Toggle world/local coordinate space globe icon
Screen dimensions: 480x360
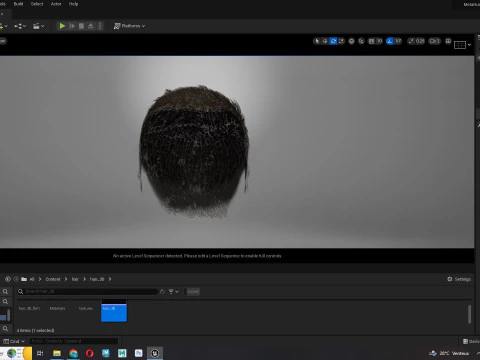click(351, 41)
